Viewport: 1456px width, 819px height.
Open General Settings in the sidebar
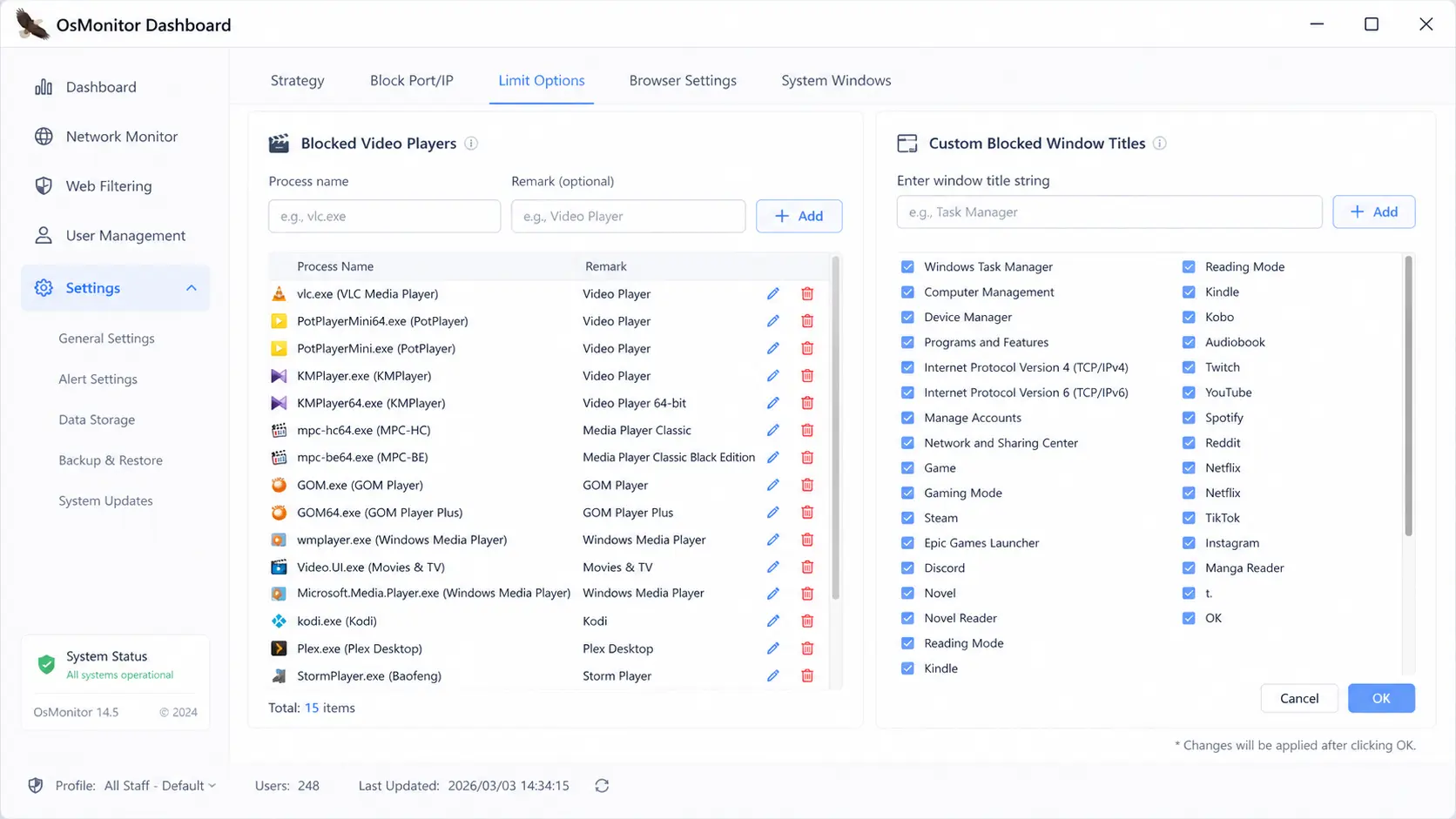pos(106,339)
